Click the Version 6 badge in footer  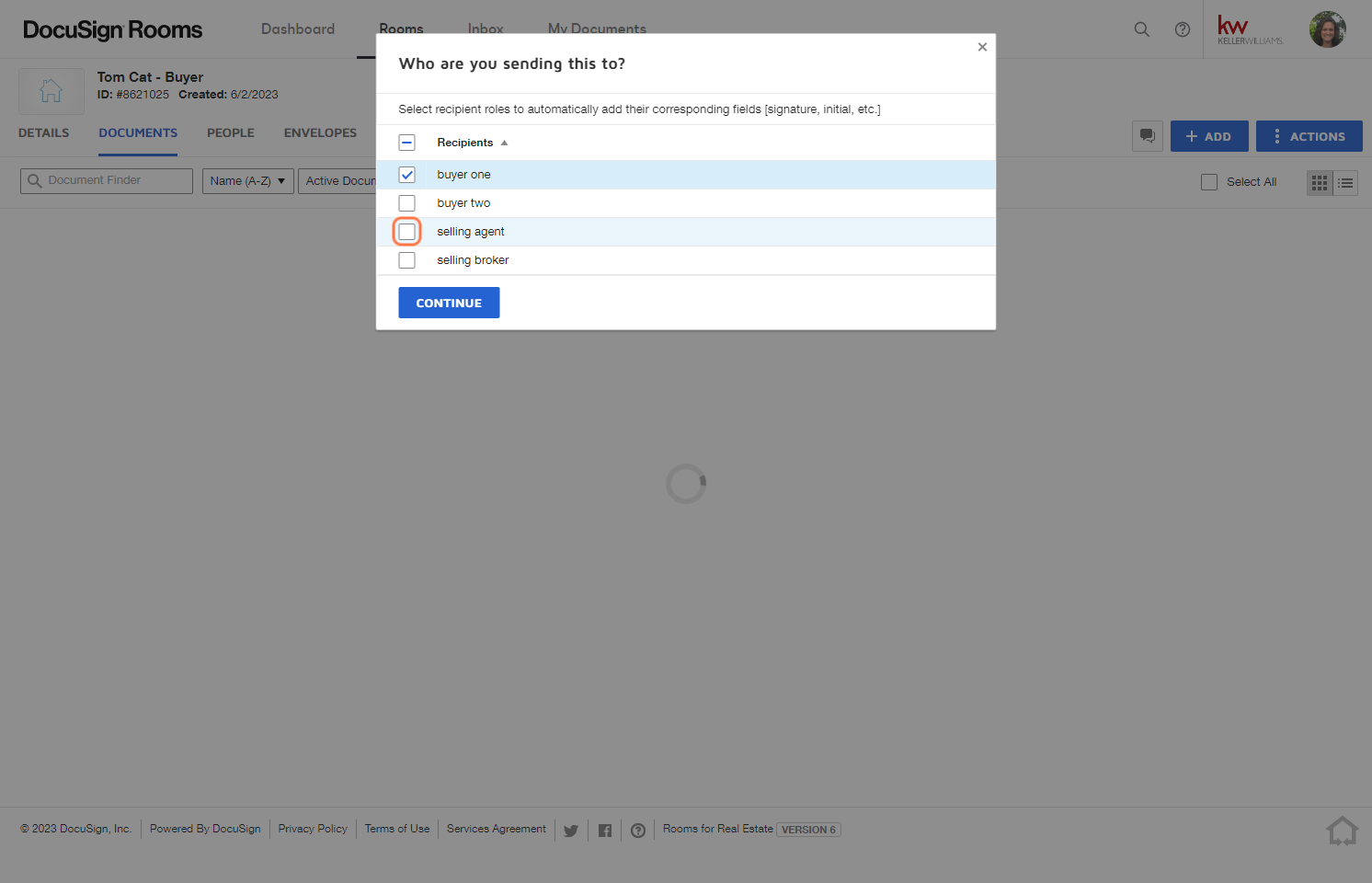(x=809, y=830)
